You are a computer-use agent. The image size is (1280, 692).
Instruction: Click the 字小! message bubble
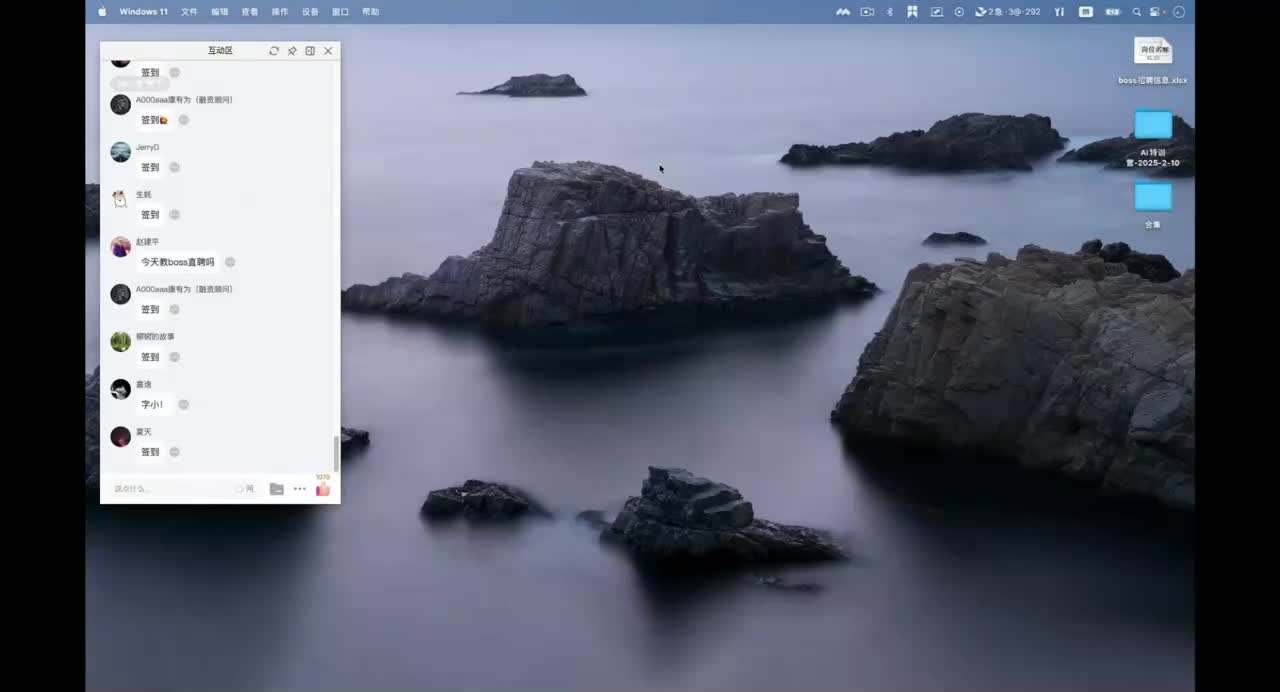coord(152,405)
